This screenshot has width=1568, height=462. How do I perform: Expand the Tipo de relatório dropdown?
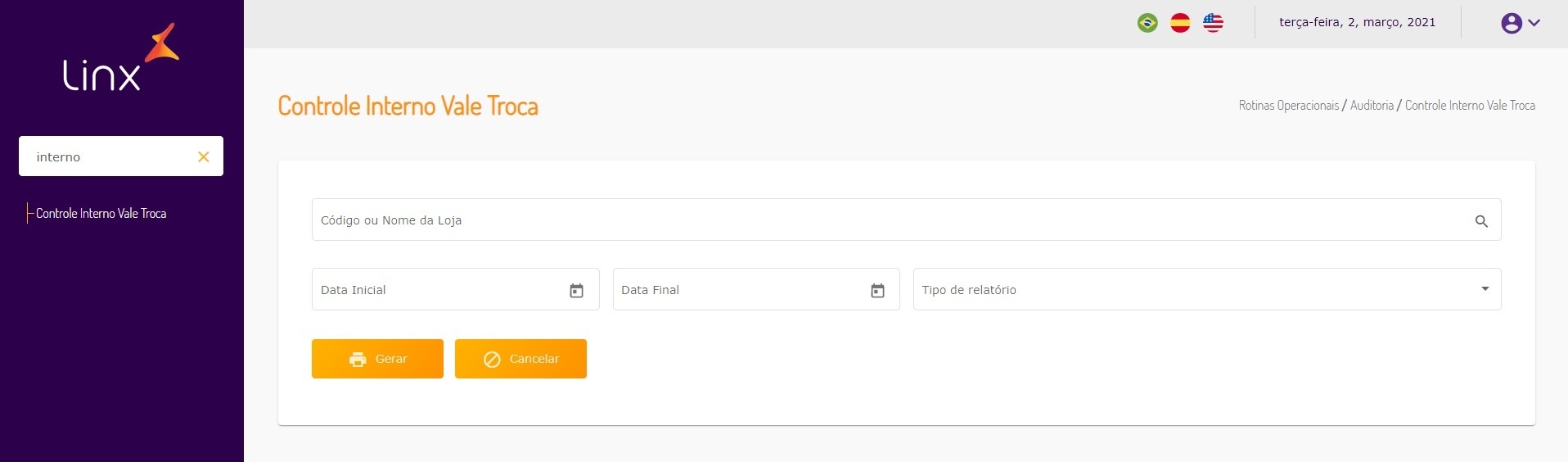tap(1485, 289)
